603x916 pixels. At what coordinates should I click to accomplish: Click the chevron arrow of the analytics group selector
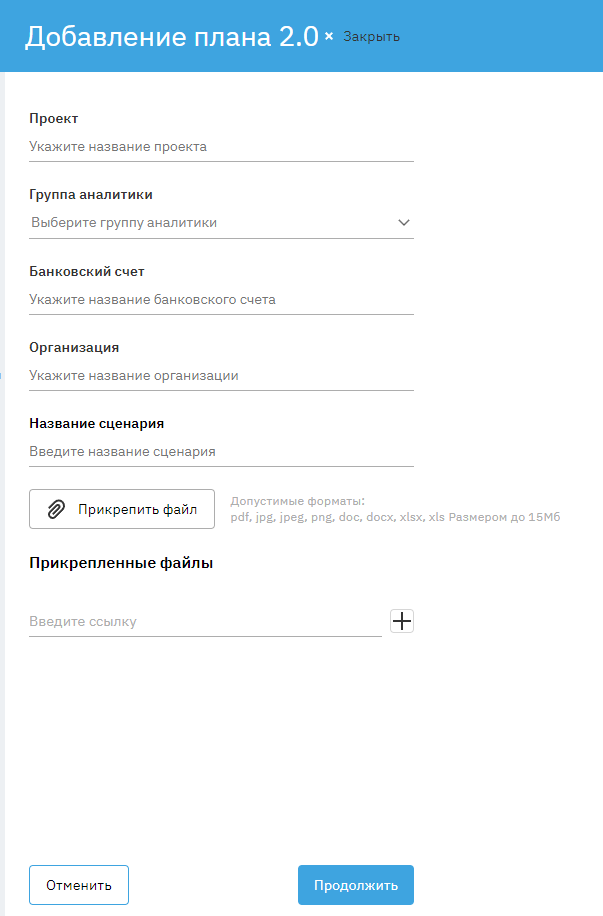pos(404,223)
